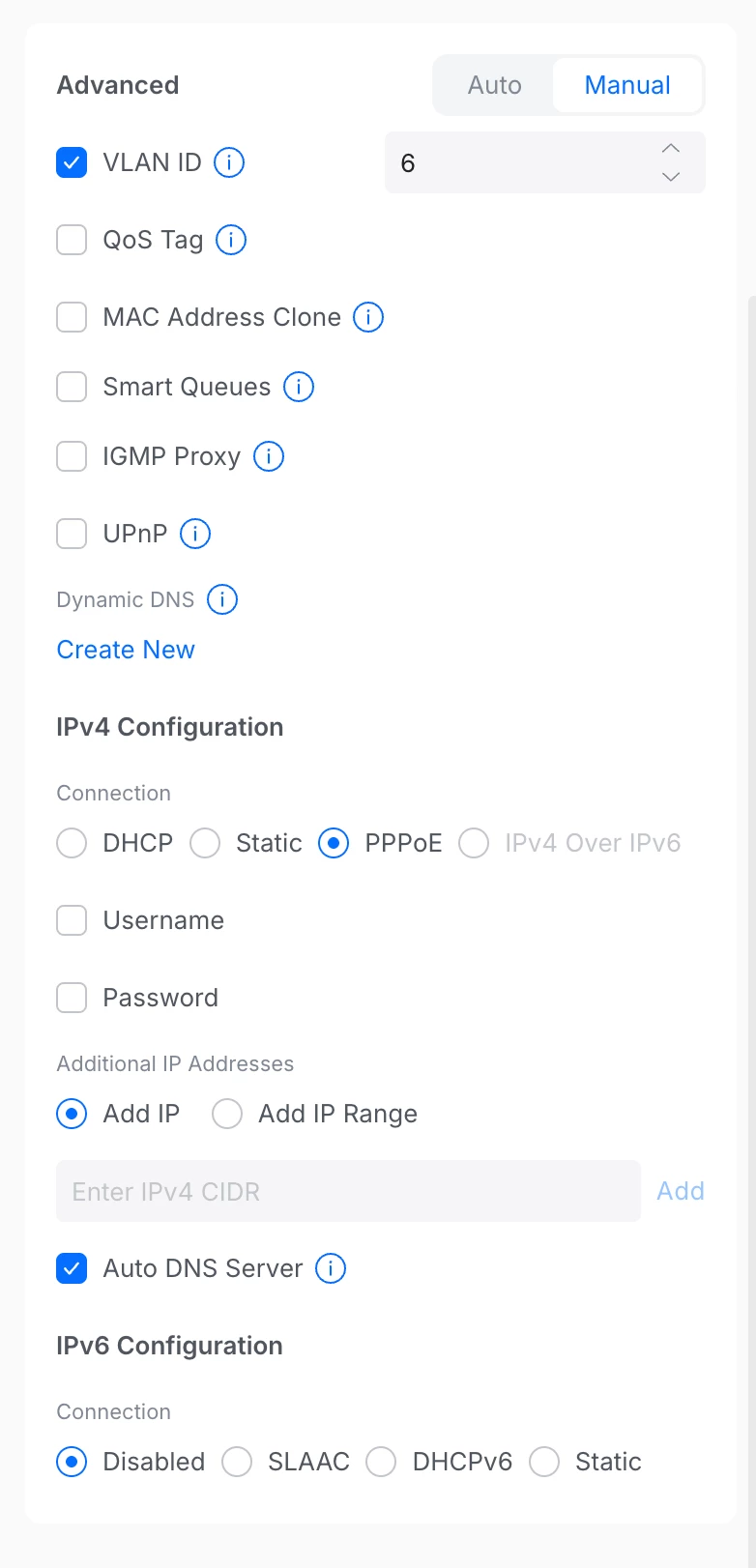Image resolution: width=756 pixels, height=1568 pixels.
Task: Decrease VLAN ID with down arrow
Action: [x=671, y=177]
